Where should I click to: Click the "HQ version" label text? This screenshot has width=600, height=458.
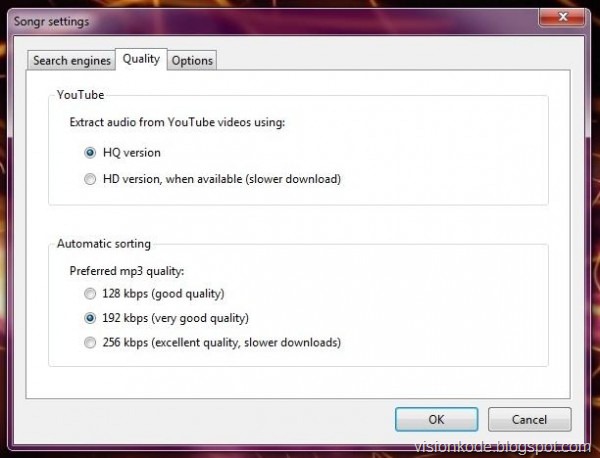[x=132, y=153]
